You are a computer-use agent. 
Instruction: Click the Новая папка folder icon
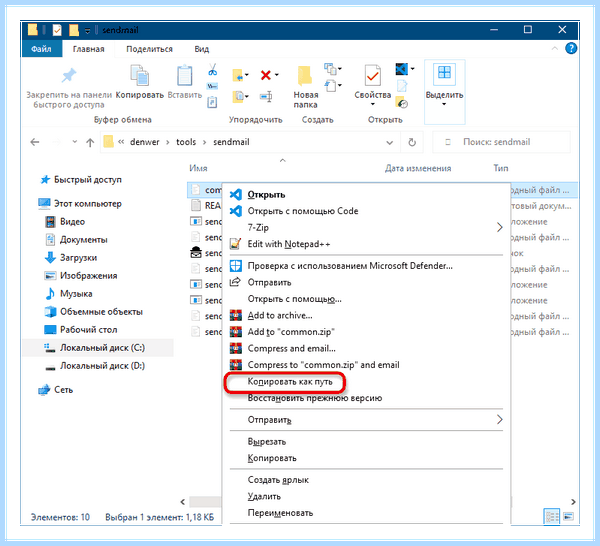(x=305, y=75)
